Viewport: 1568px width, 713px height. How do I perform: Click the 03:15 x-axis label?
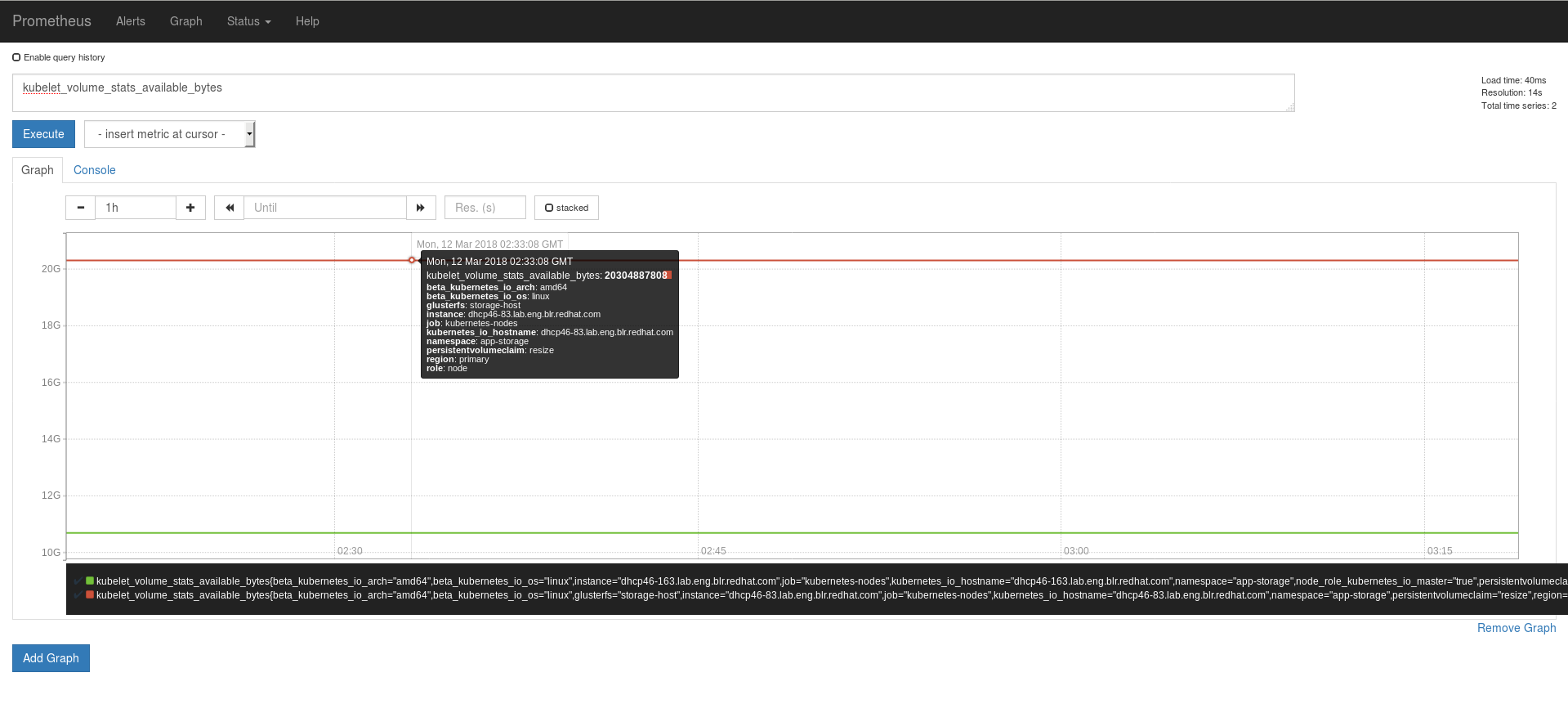pyautogui.click(x=1440, y=551)
